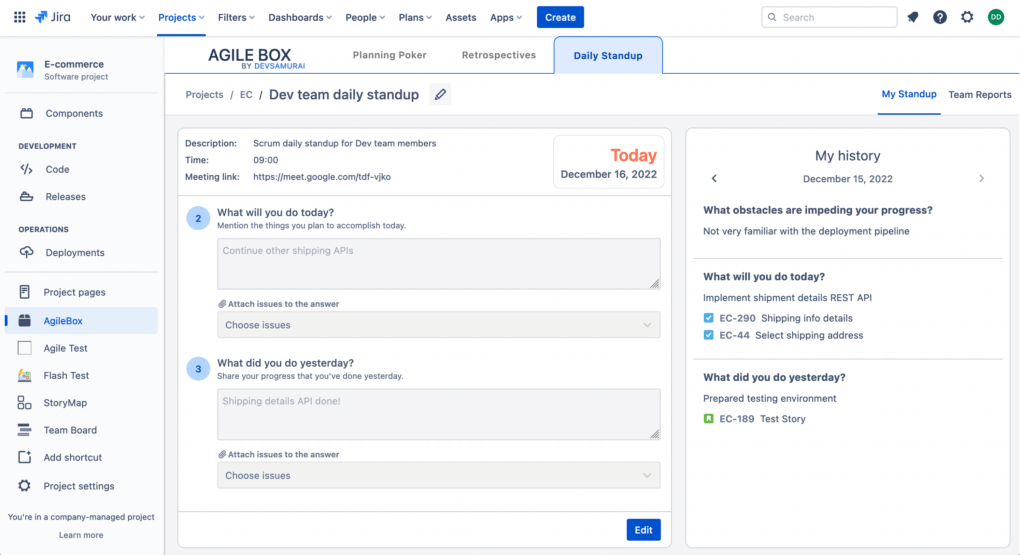Click the Components icon in sidebar
Screen dimensions: 1020x555
click(26, 113)
